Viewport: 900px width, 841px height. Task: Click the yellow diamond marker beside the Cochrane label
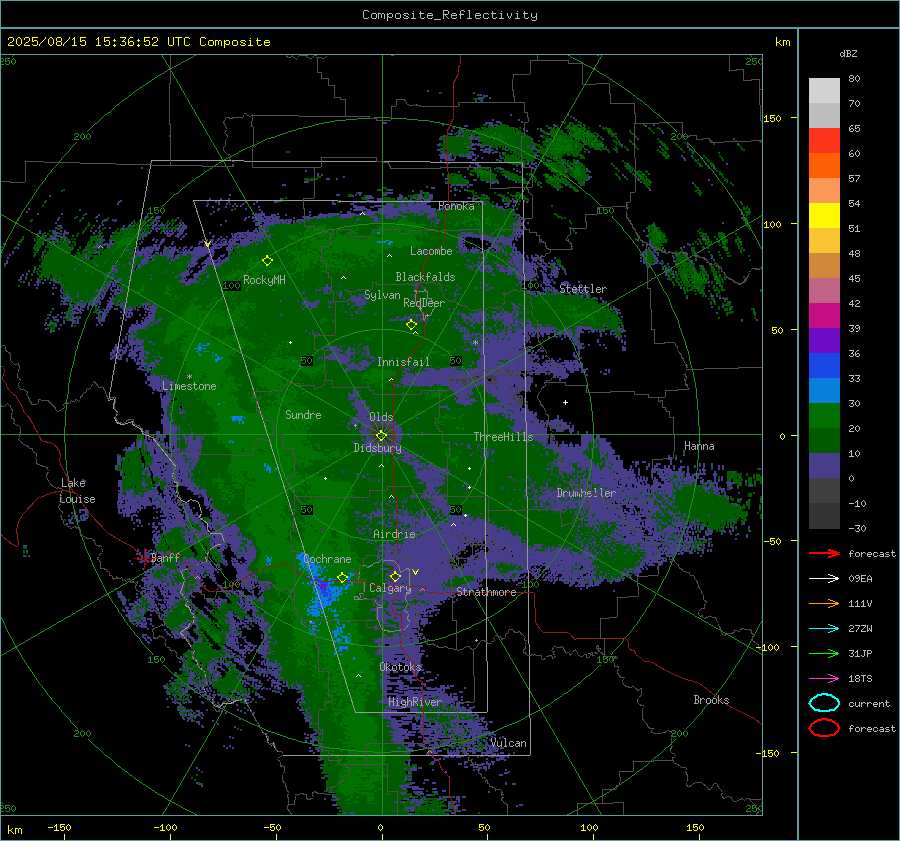pos(342,578)
